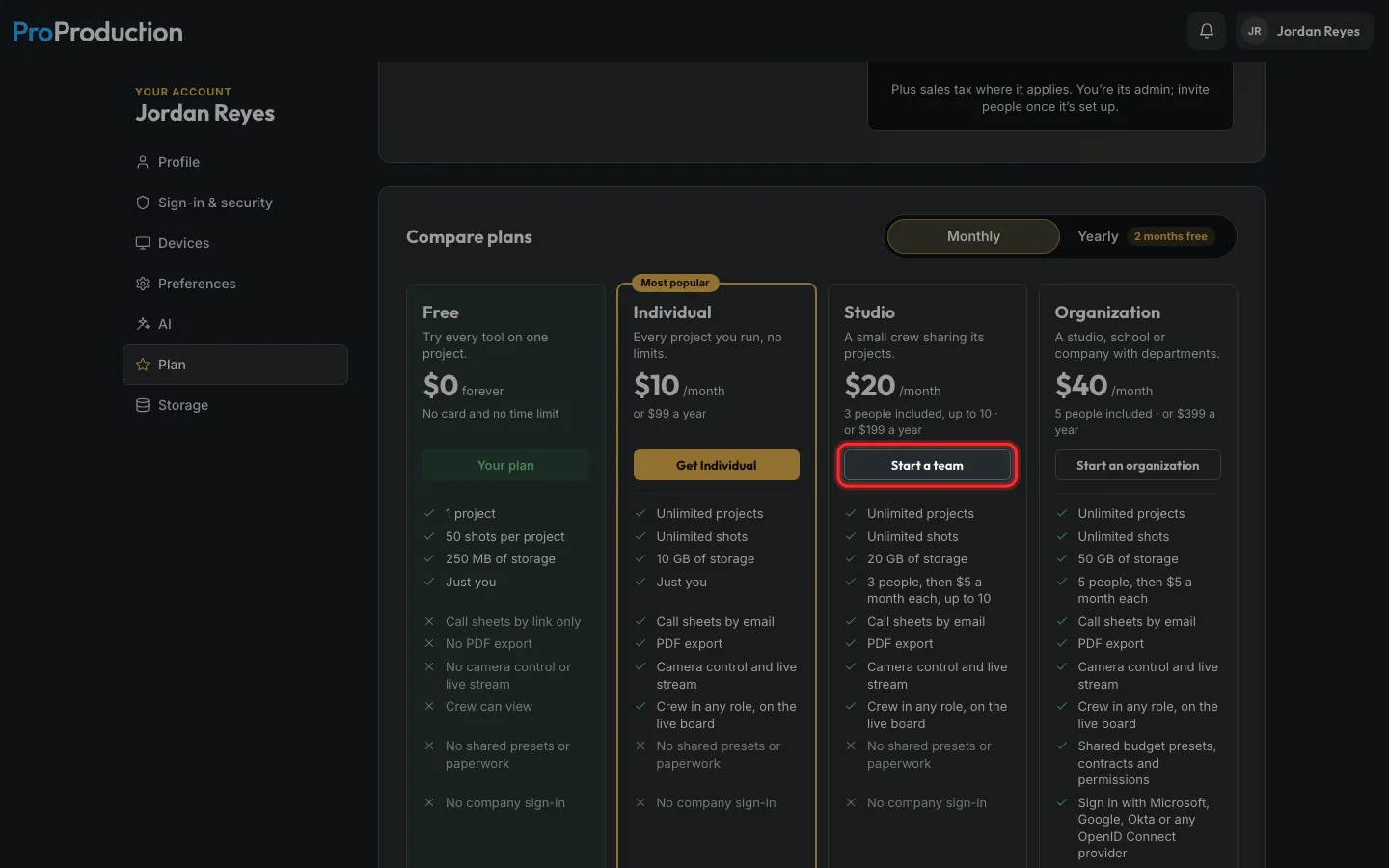Click "50 shots per project" feature

[505, 537]
